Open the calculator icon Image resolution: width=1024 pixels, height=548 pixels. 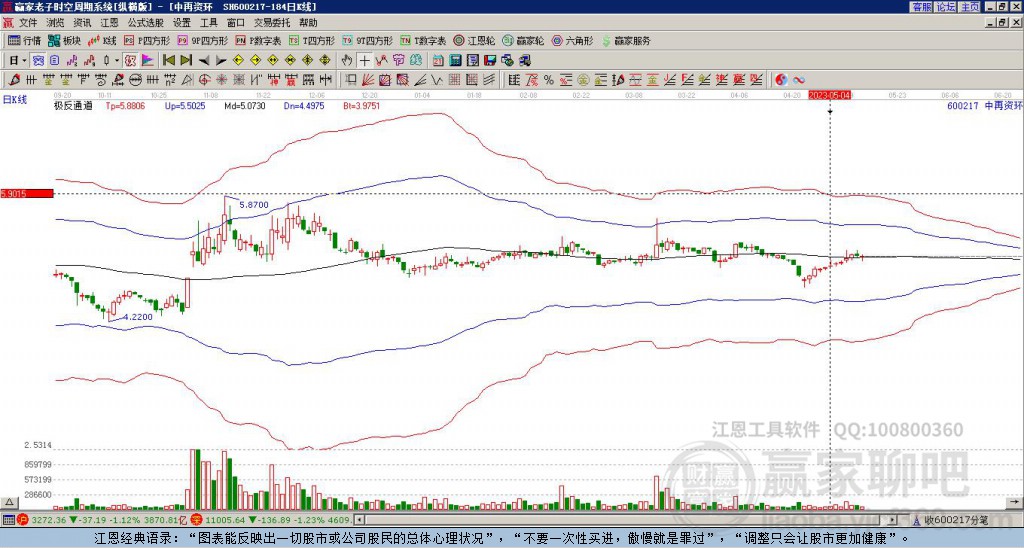point(456,61)
